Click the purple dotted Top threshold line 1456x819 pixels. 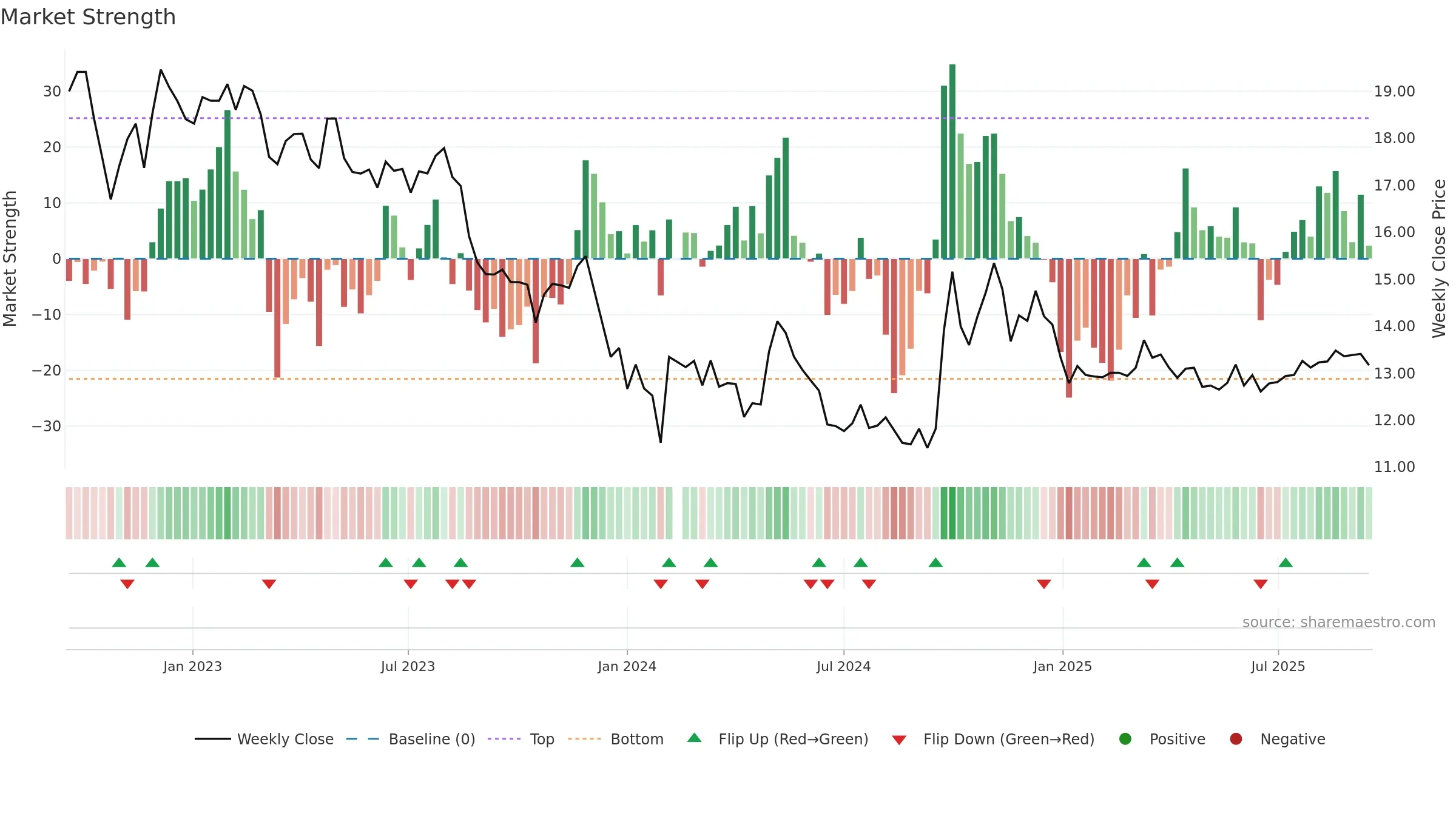719,118
